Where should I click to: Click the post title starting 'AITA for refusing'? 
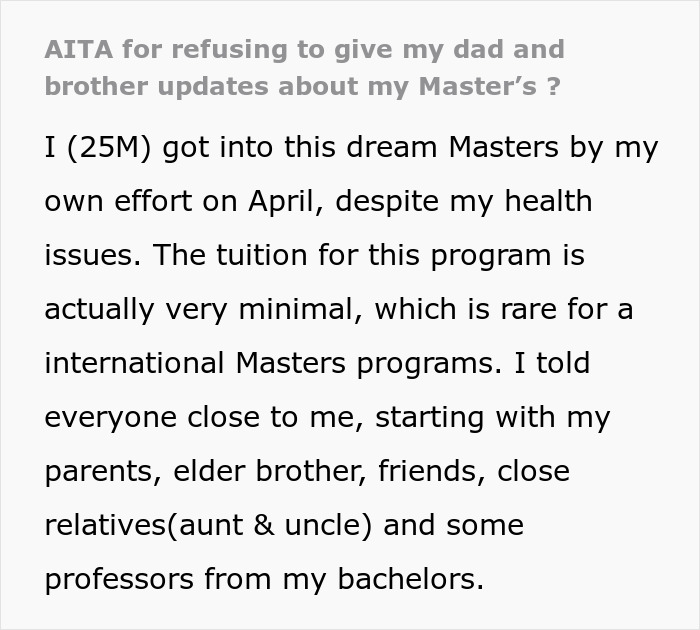point(303,68)
